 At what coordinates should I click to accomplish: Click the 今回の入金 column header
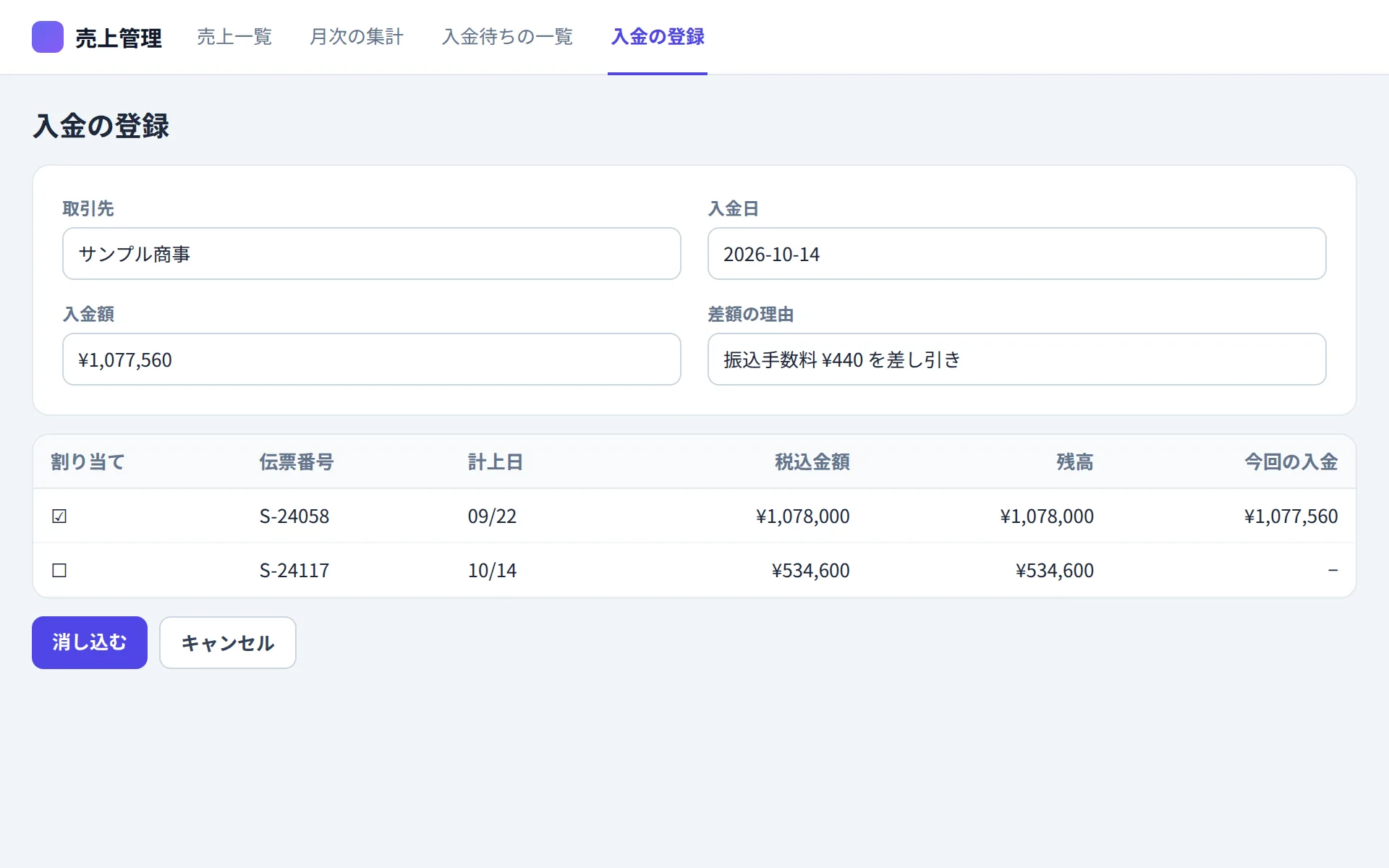[1291, 462]
